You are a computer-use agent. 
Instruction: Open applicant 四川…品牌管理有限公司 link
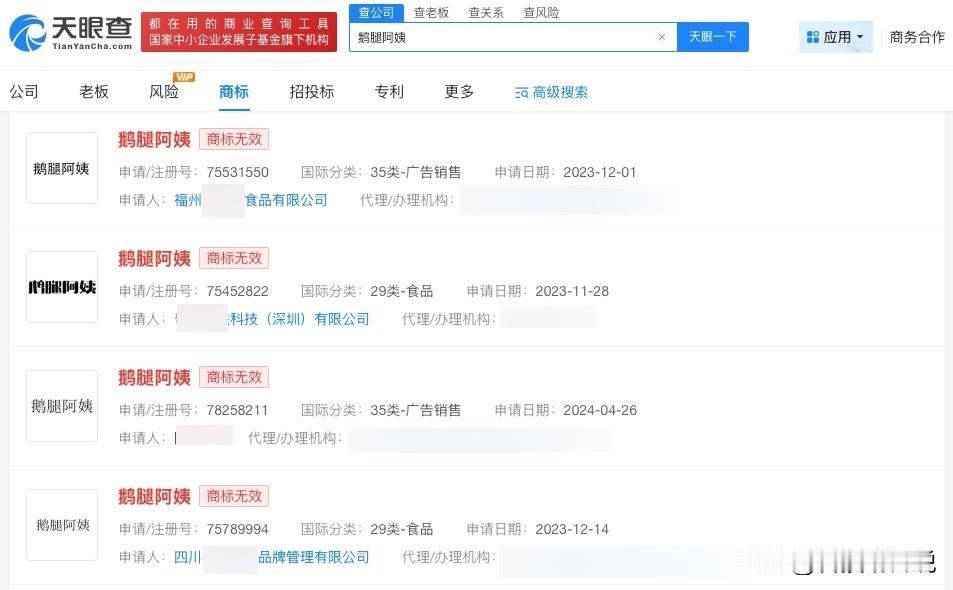pyautogui.click(x=271, y=557)
